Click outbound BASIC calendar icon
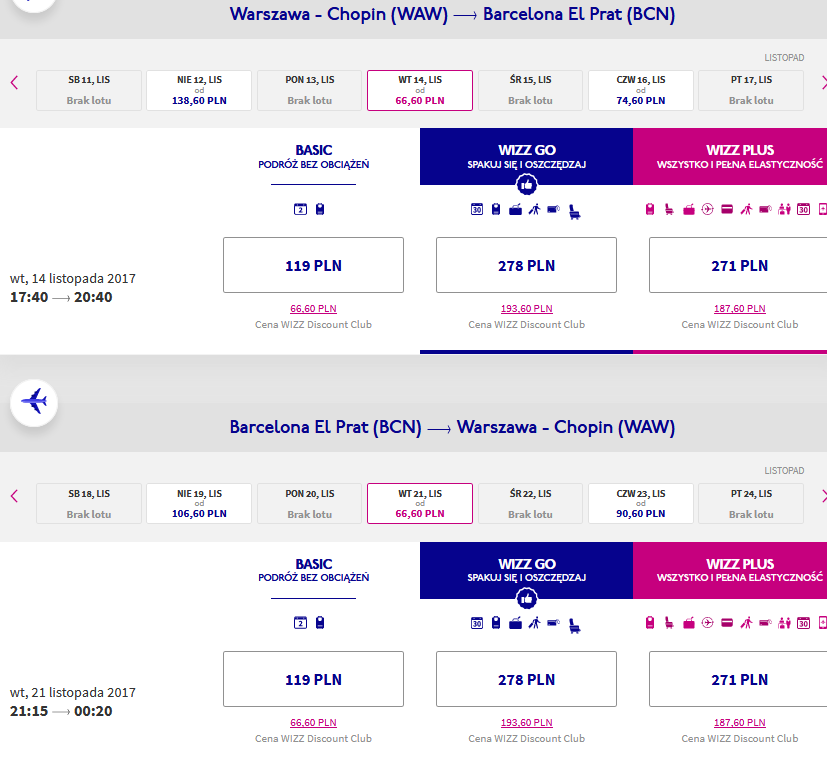 (x=300, y=209)
